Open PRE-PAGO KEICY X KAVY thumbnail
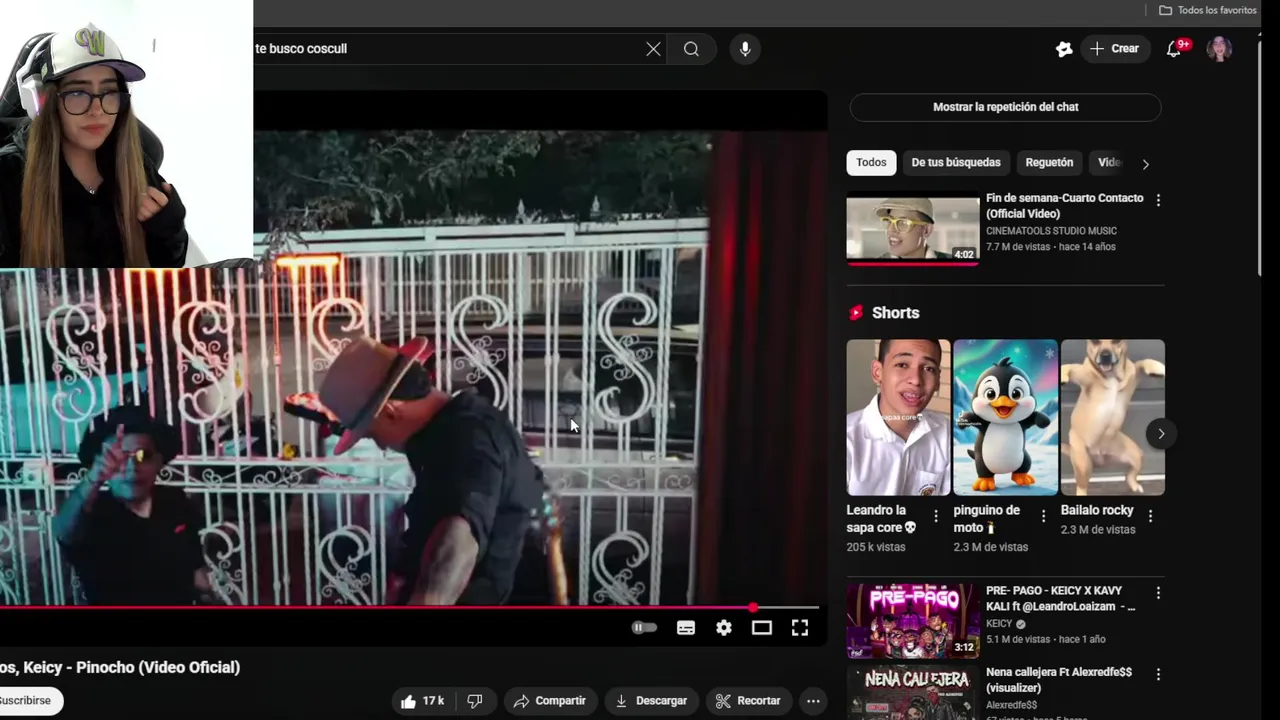The width and height of the screenshot is (1280, 720). 913,621
